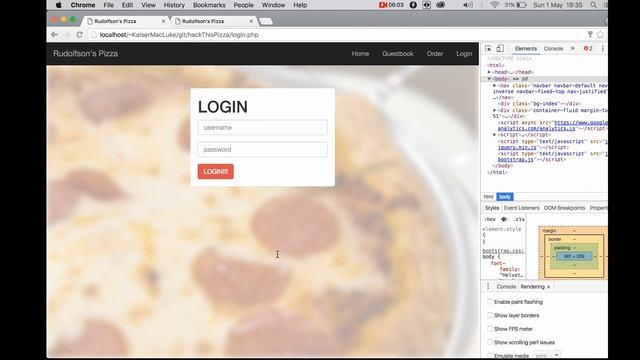640x360 pixels.
Task: Expand the head element in DOM tree
Action: click(489, 72)
